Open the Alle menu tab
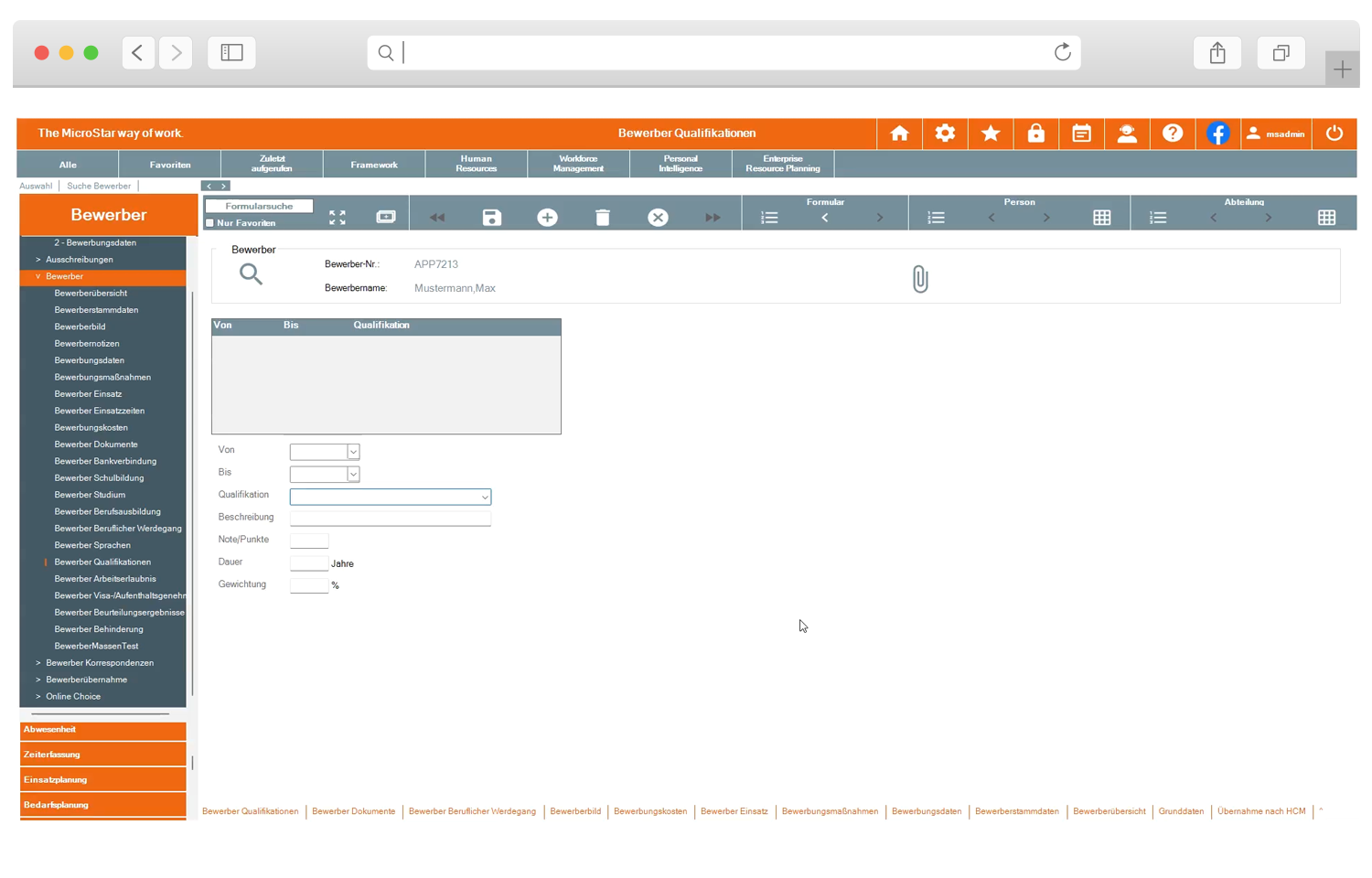 click(x=68, y=165)
